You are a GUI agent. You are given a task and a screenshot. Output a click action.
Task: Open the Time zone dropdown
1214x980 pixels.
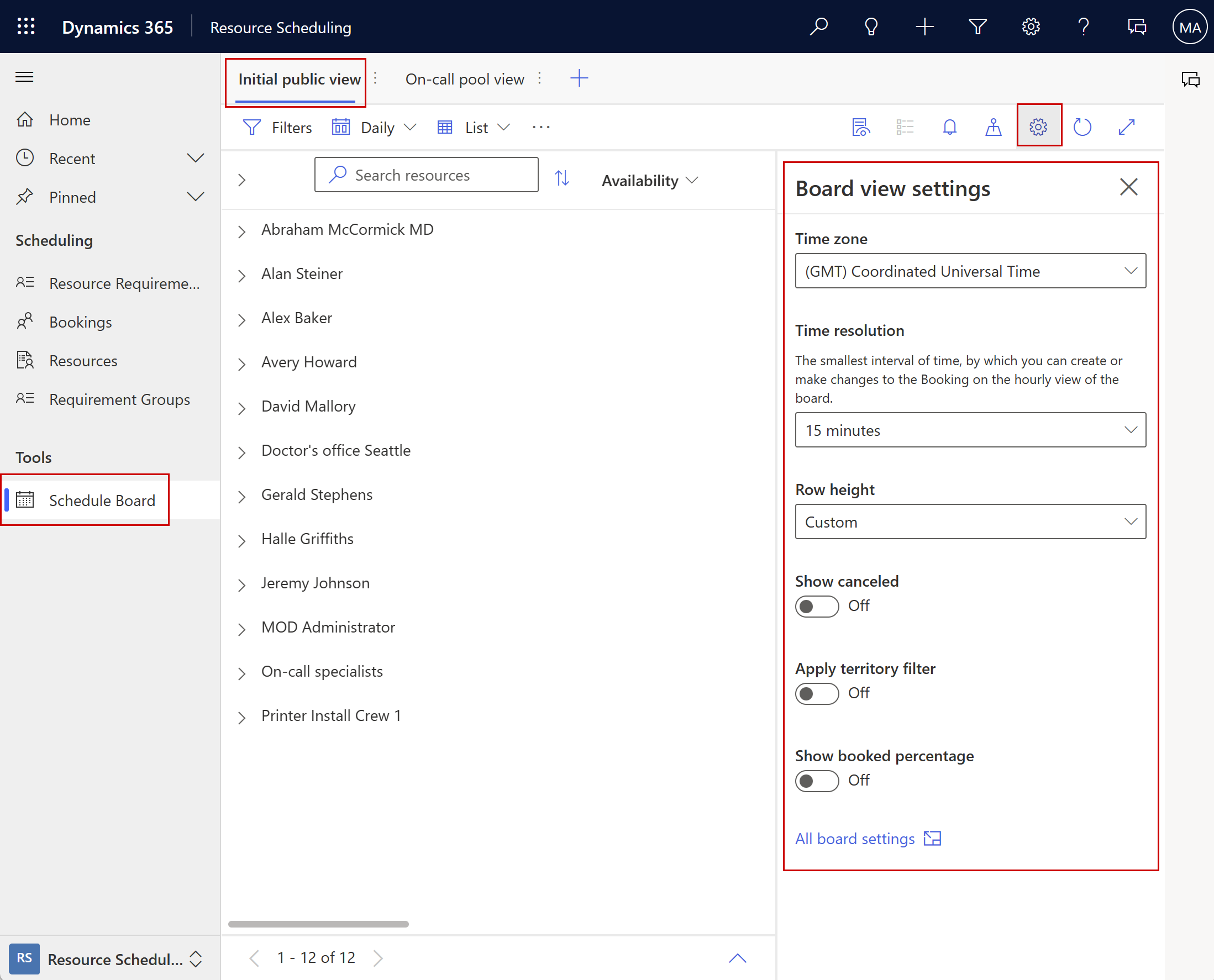point(969,270)
